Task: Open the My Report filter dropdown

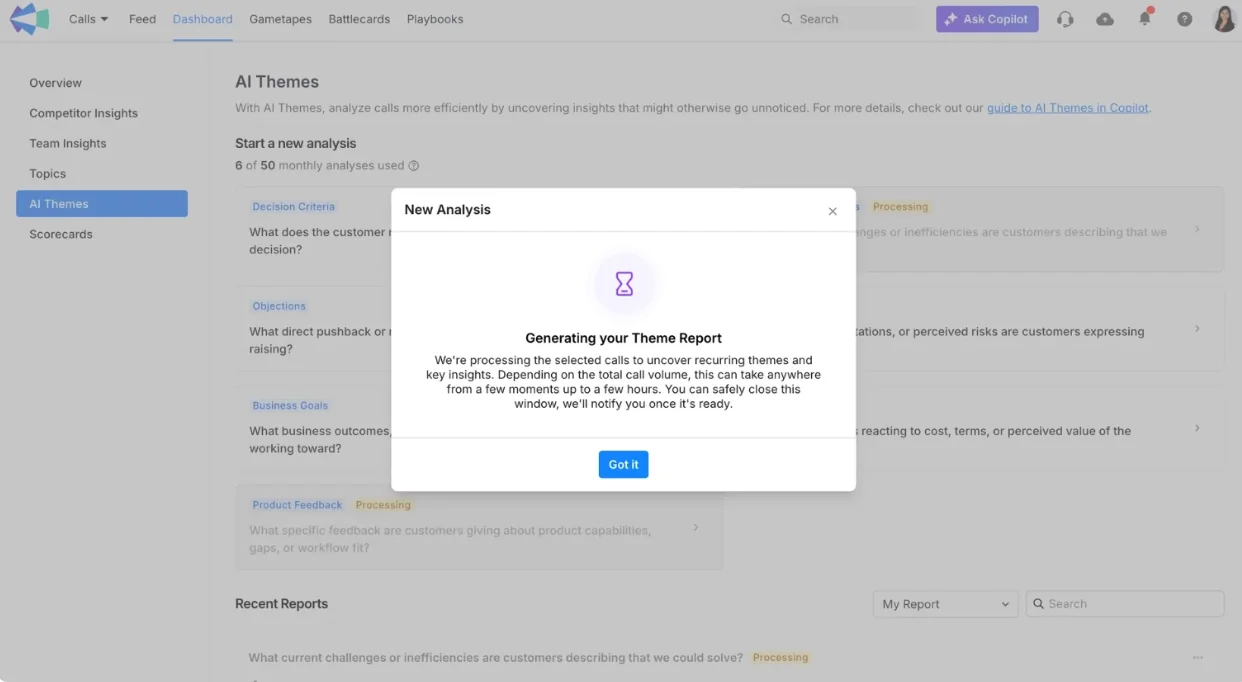Action: [x=945, y=604]
